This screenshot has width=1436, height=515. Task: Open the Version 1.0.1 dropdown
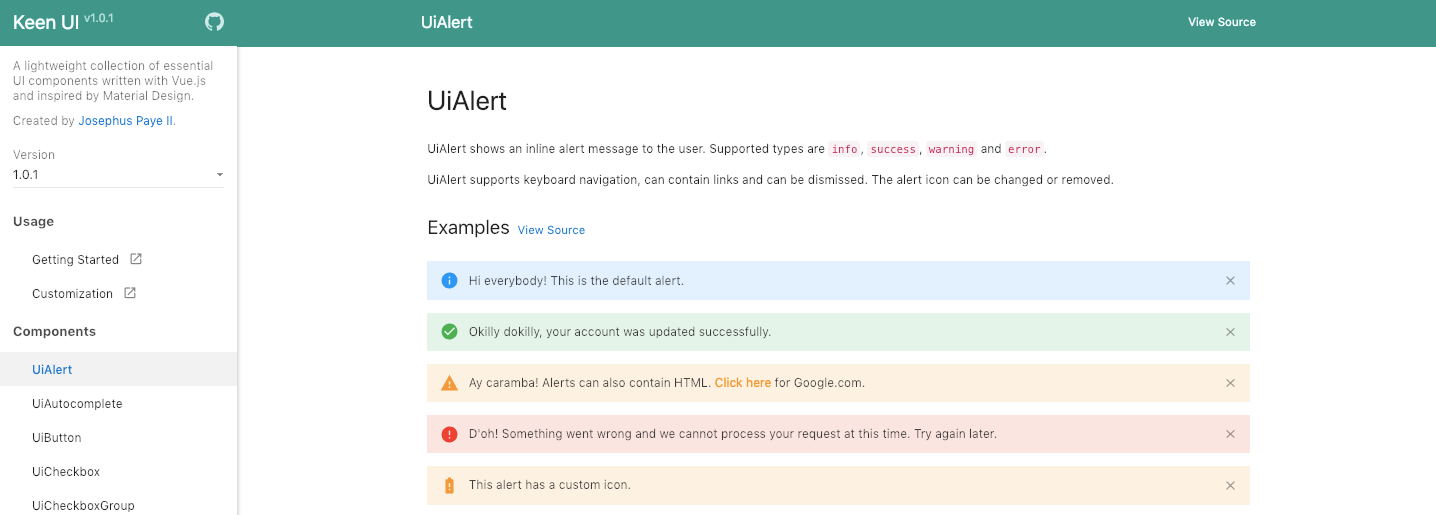118,175
